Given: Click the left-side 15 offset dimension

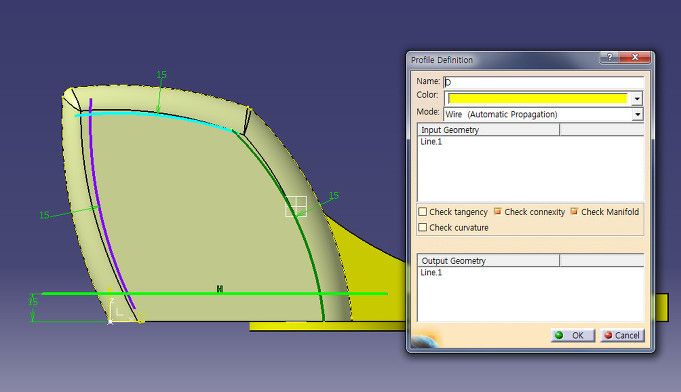Looking at the screenshot, I should point(44,215).
